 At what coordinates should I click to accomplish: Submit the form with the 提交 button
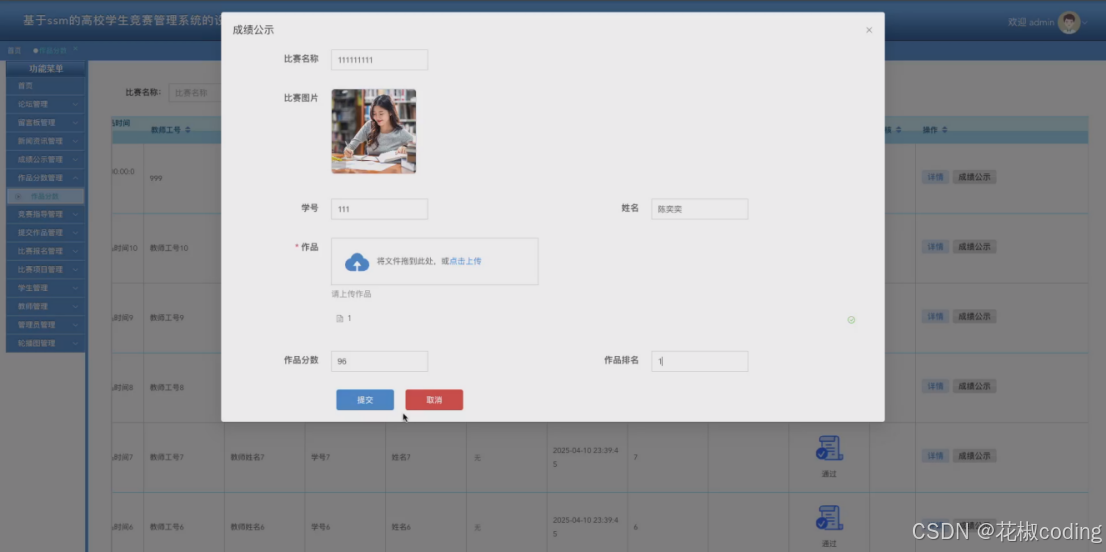(x=365, y=400)
